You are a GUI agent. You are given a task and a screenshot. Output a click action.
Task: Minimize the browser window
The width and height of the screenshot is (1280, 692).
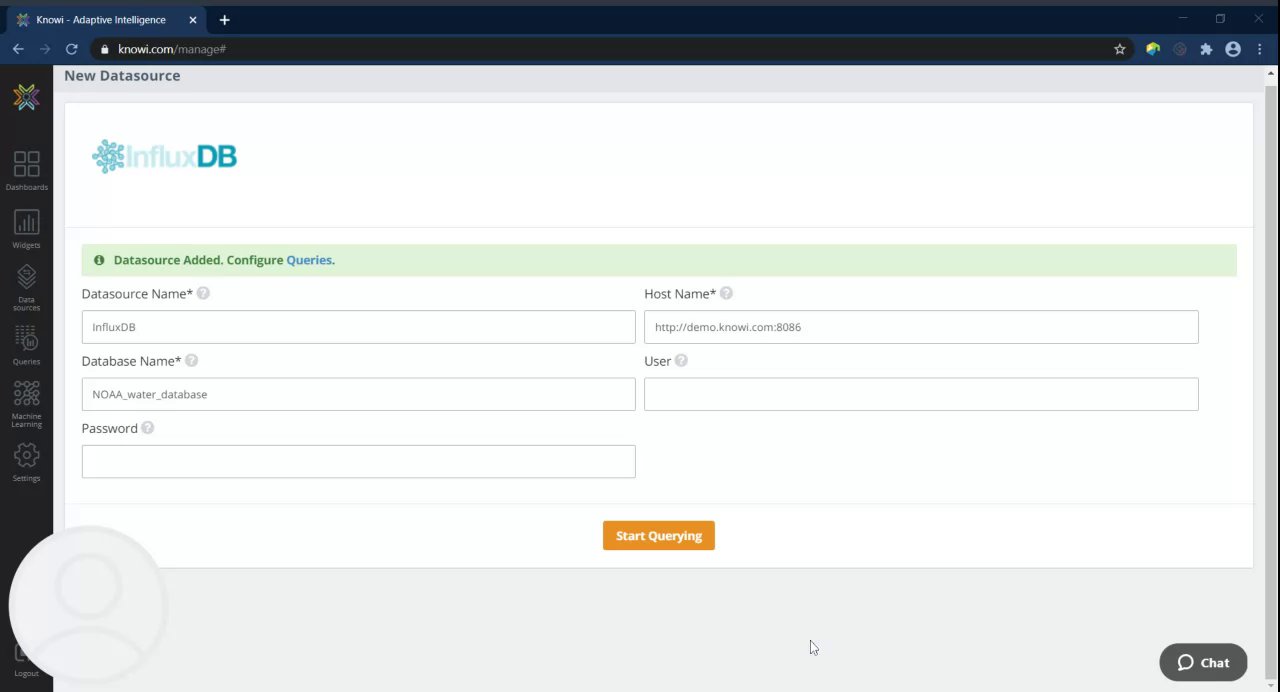click(1182, 18)
